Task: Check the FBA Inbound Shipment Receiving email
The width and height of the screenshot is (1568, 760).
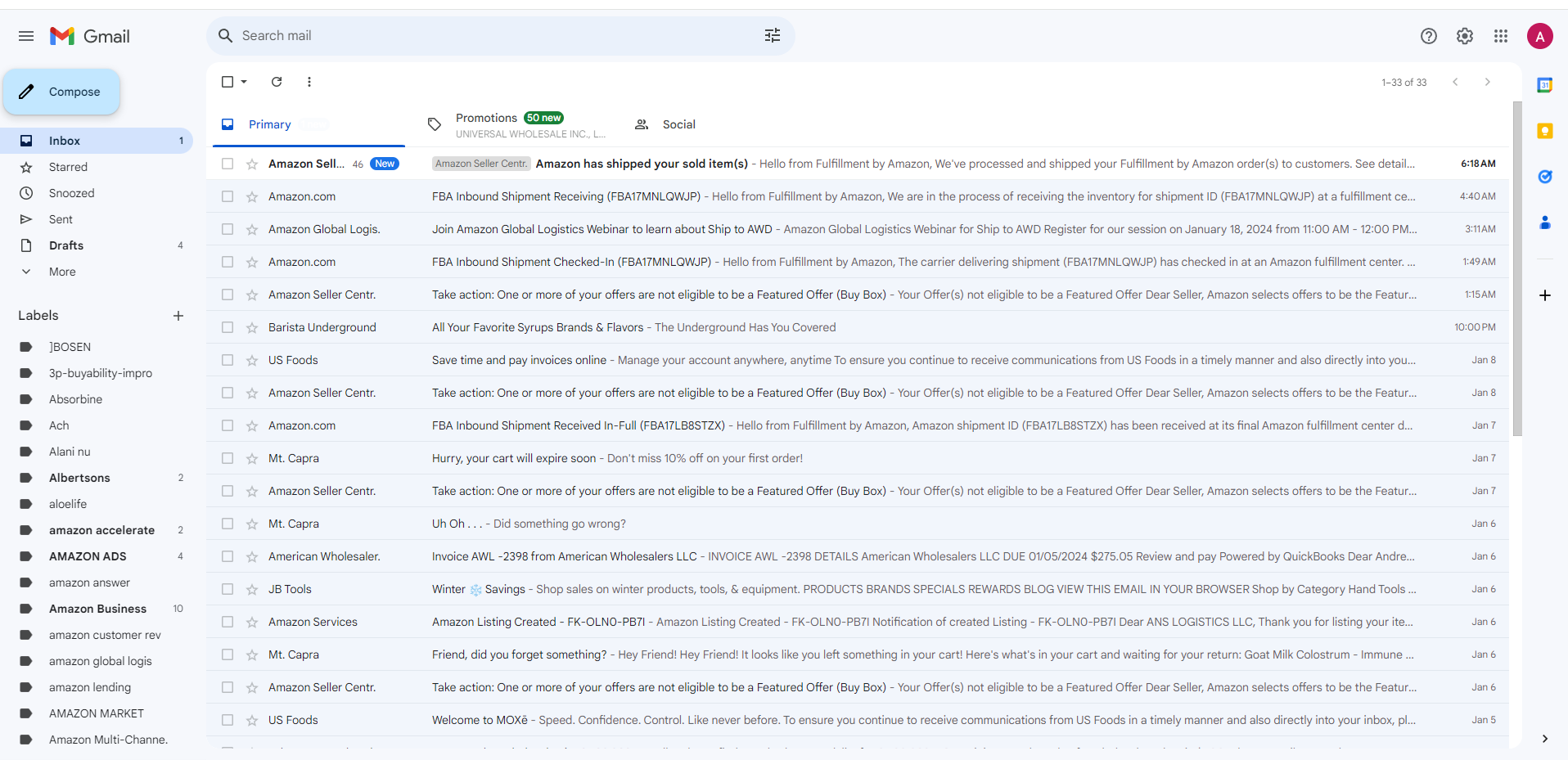Action: (x=228, y=196)
